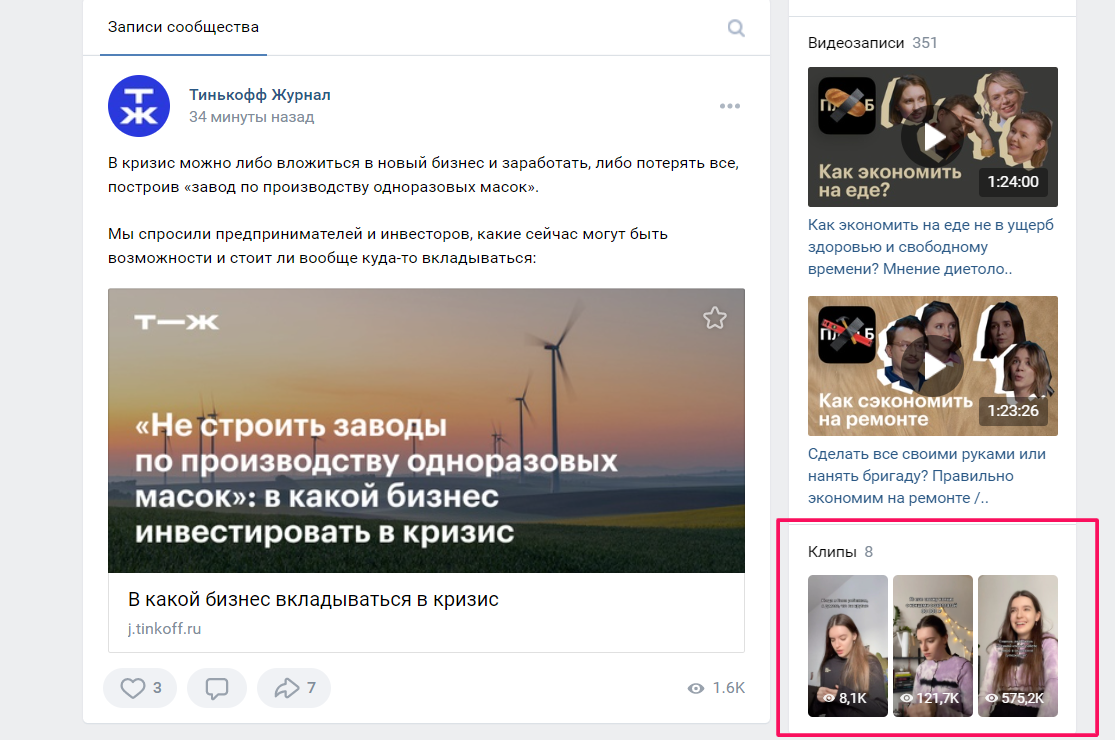Like the post with the heart button
1115x740 pixels.
(x=140, y=688)
